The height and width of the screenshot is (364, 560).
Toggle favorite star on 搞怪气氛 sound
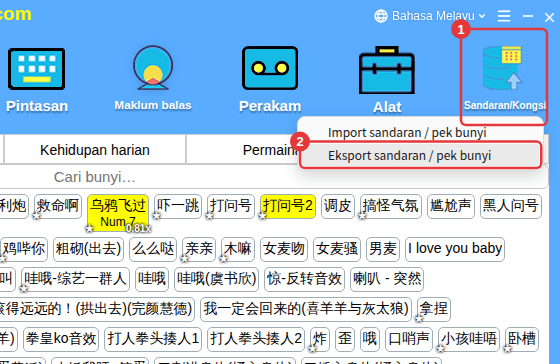362,216
